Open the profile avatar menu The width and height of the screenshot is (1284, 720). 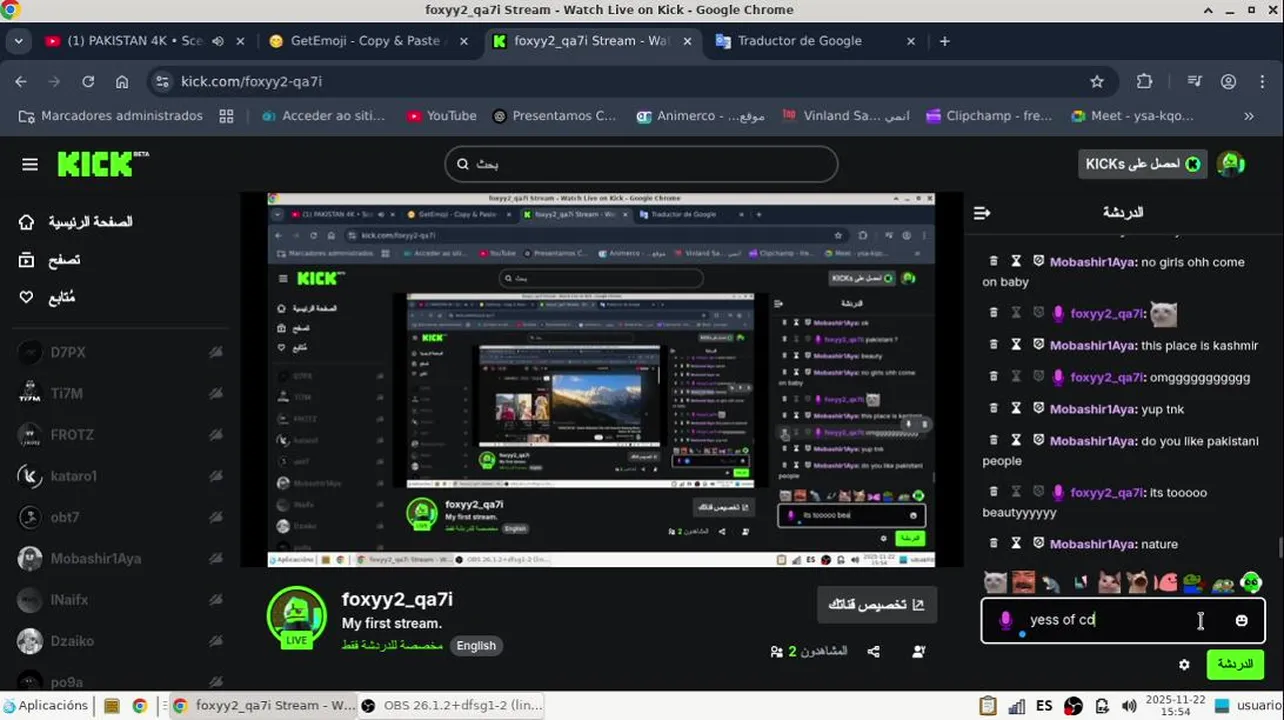[1231, 164]
